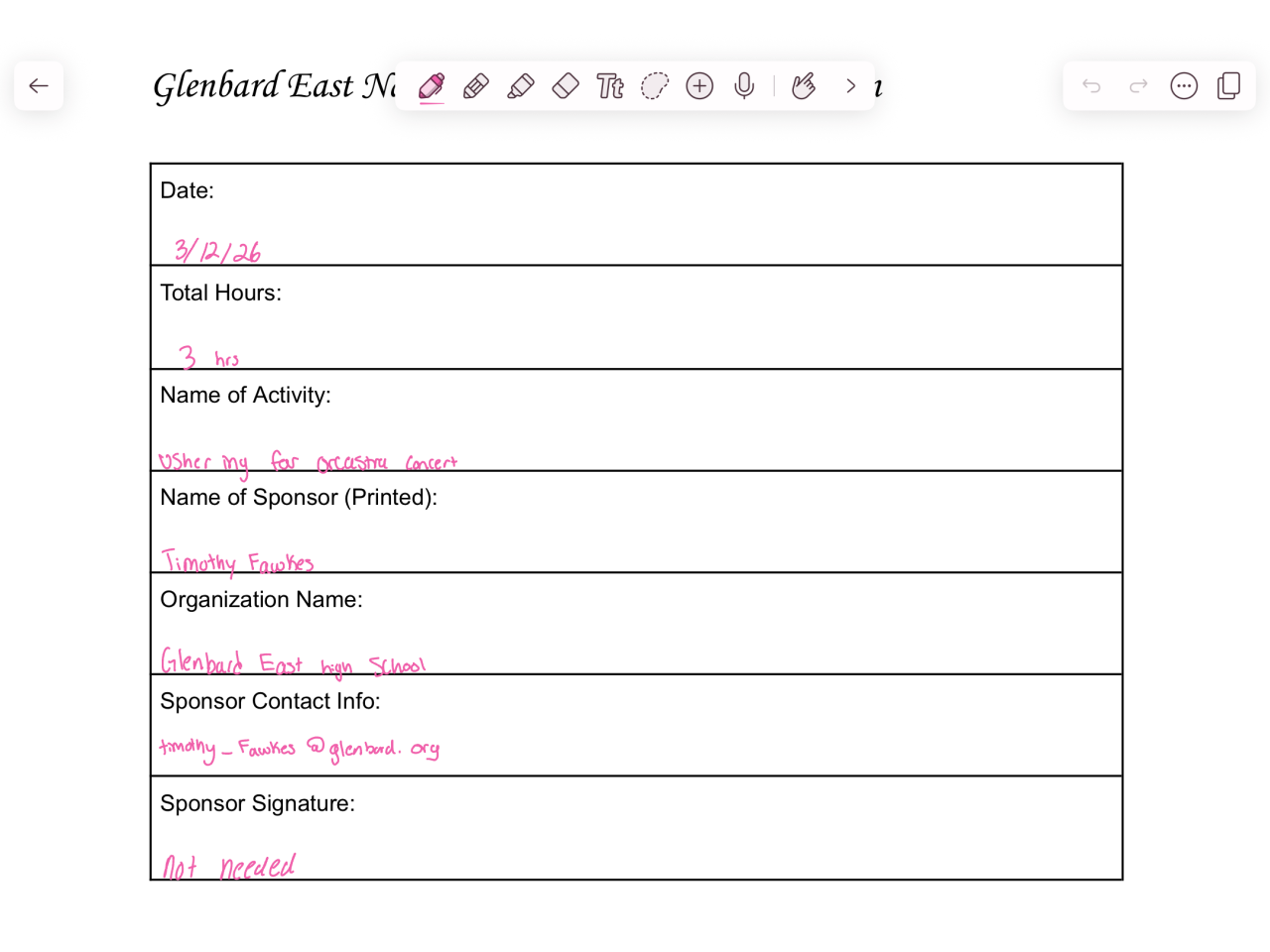Screen dimensions: 1270x952
Task: Select the highlighter tool
Action: click(521, 86)
